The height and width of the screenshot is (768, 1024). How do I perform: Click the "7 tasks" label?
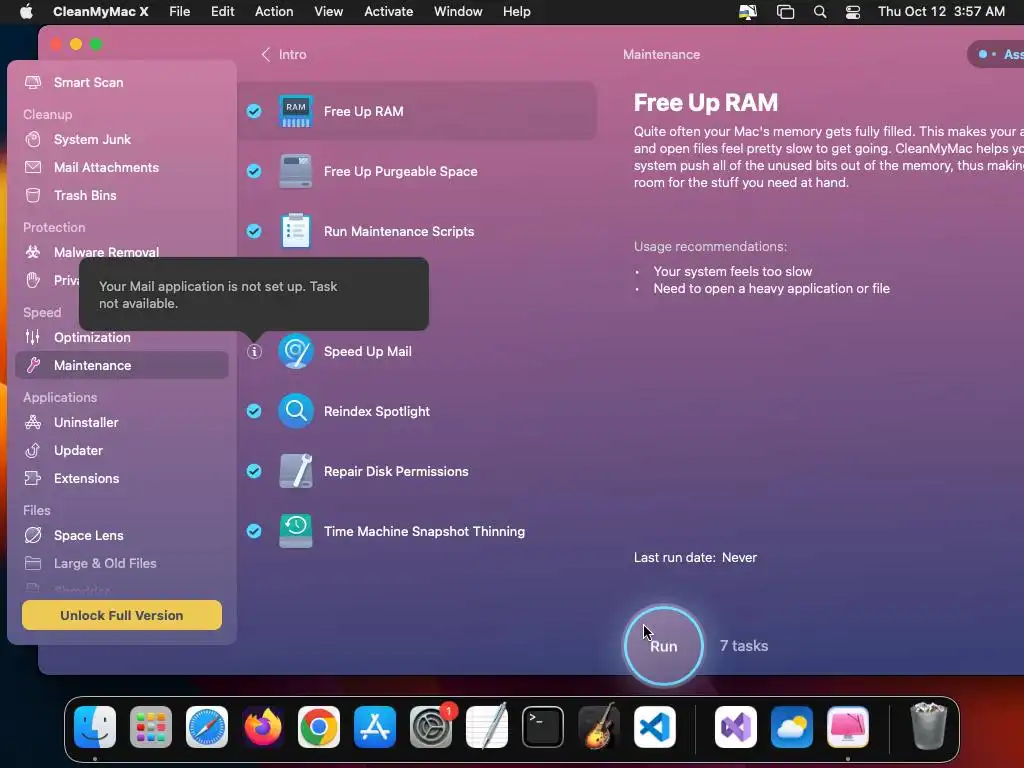744,646
